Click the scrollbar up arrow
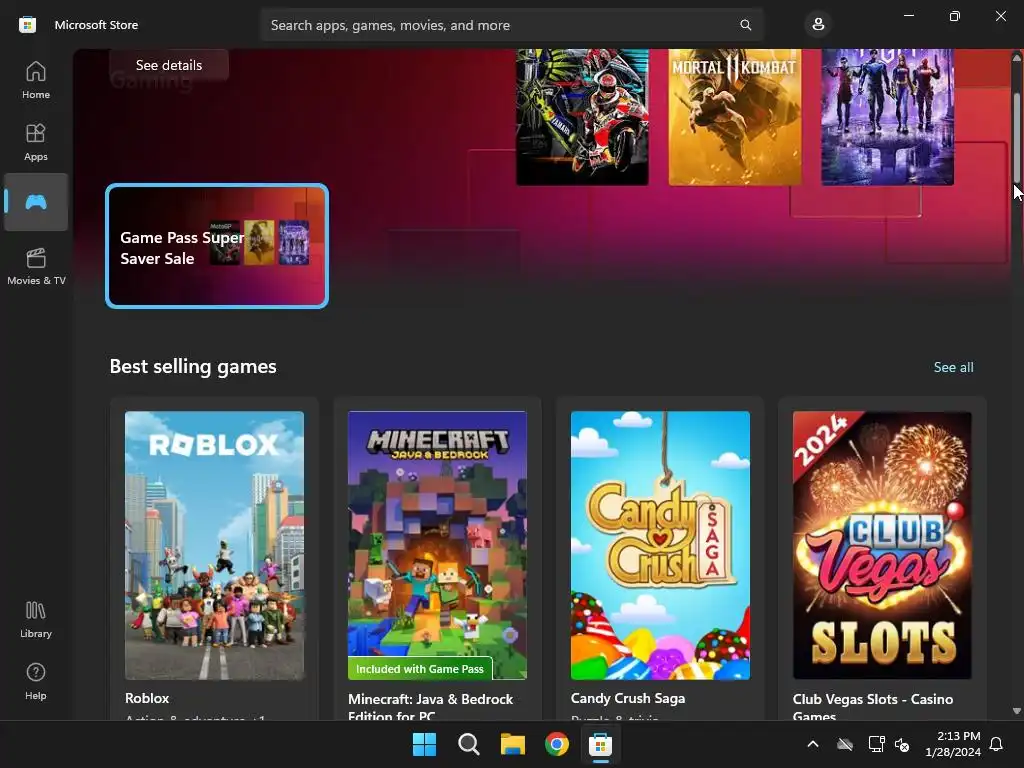Viewport: 1024px width, 768px height. (1016, 57)
